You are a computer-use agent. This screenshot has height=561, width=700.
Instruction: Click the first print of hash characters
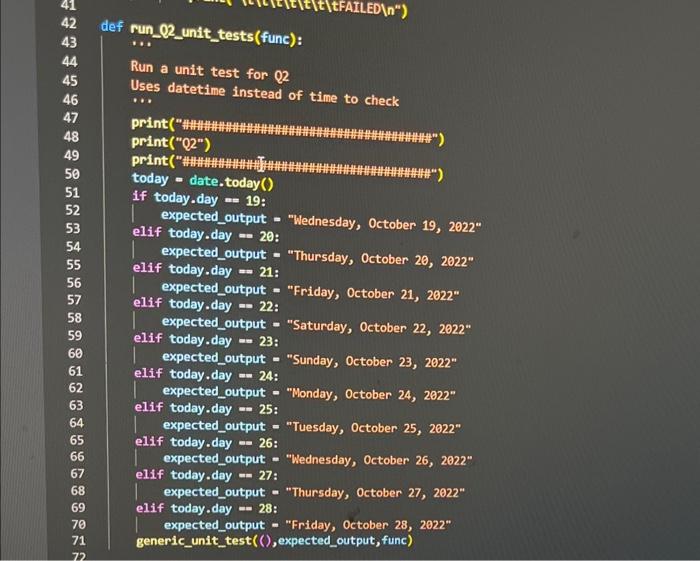288,131
